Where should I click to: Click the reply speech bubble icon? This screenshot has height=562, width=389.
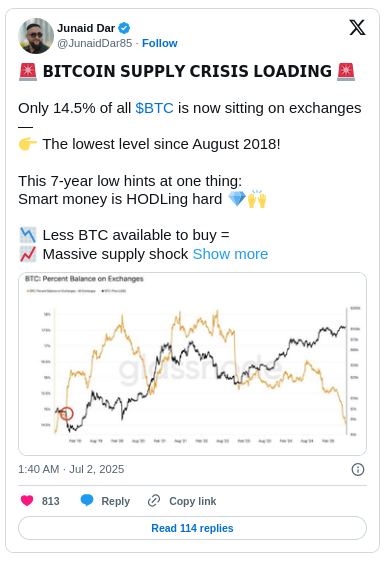pos(87,500)
